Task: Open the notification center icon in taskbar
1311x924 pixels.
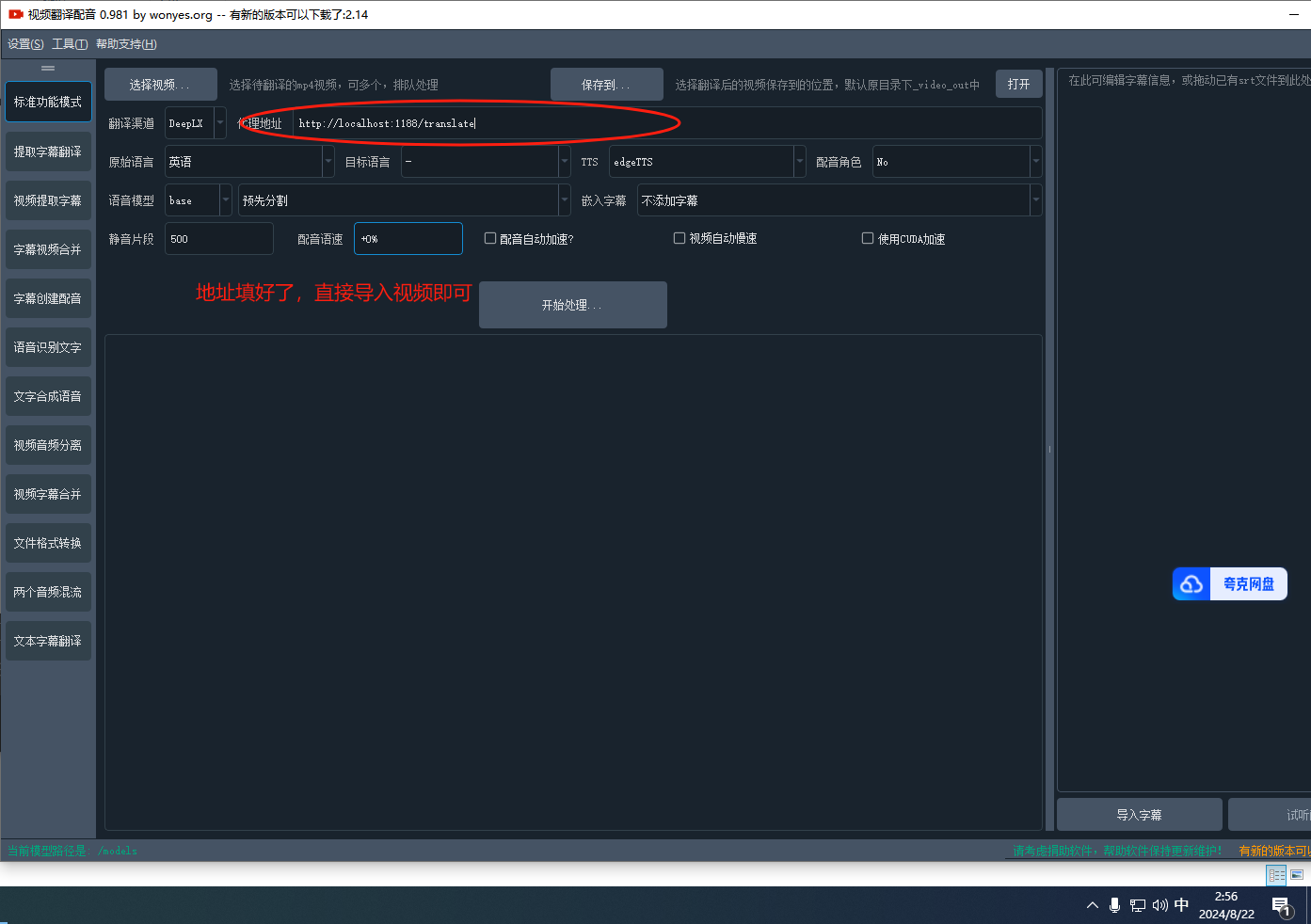Action: coord(1281,906)
